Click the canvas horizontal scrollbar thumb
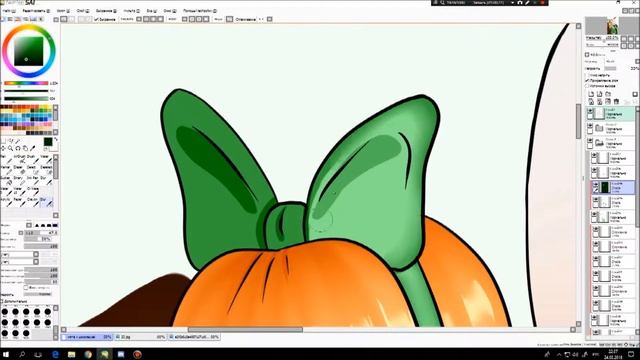This screenshot has width=640, height=360. tap(245, 329)
